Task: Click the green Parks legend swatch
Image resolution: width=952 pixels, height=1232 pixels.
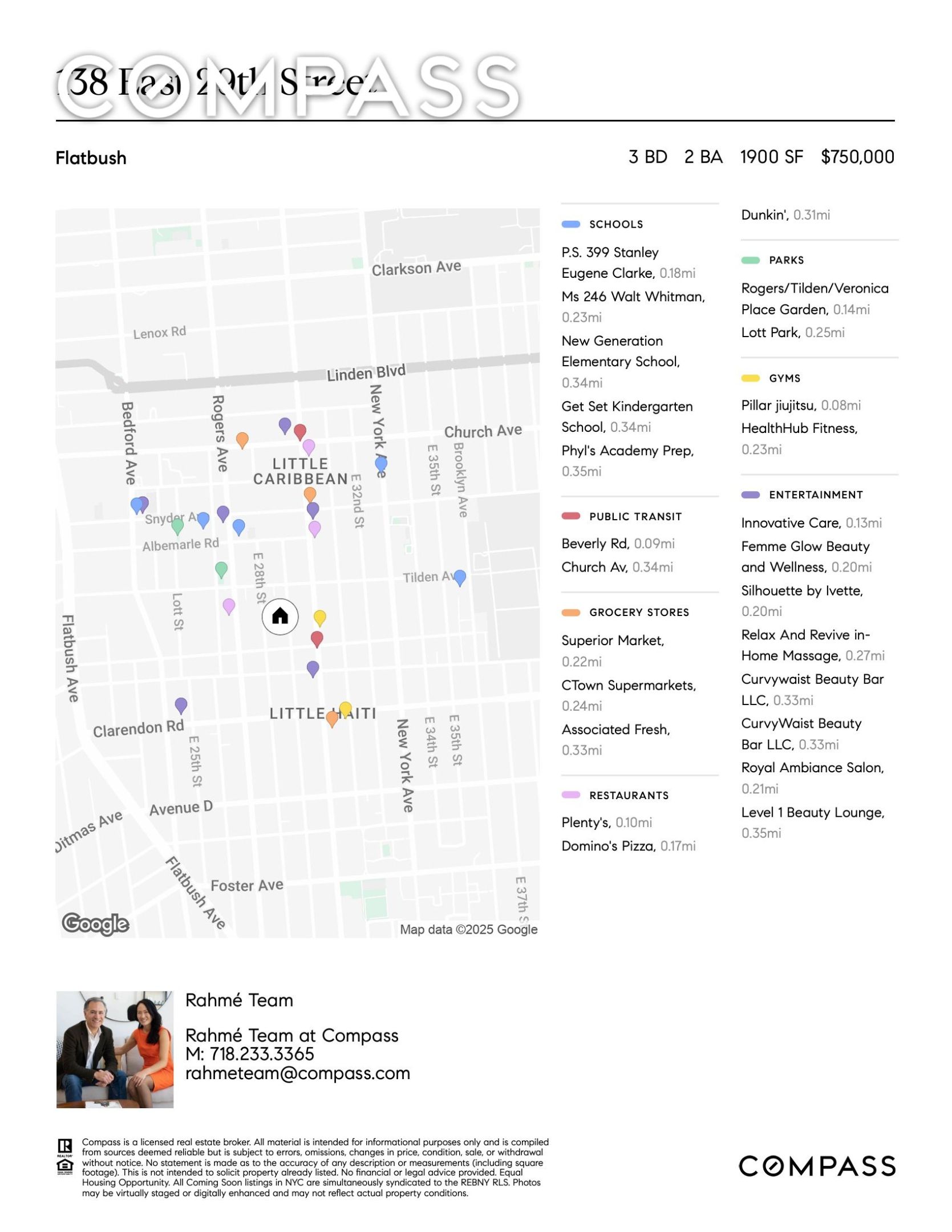Action: 750,260
